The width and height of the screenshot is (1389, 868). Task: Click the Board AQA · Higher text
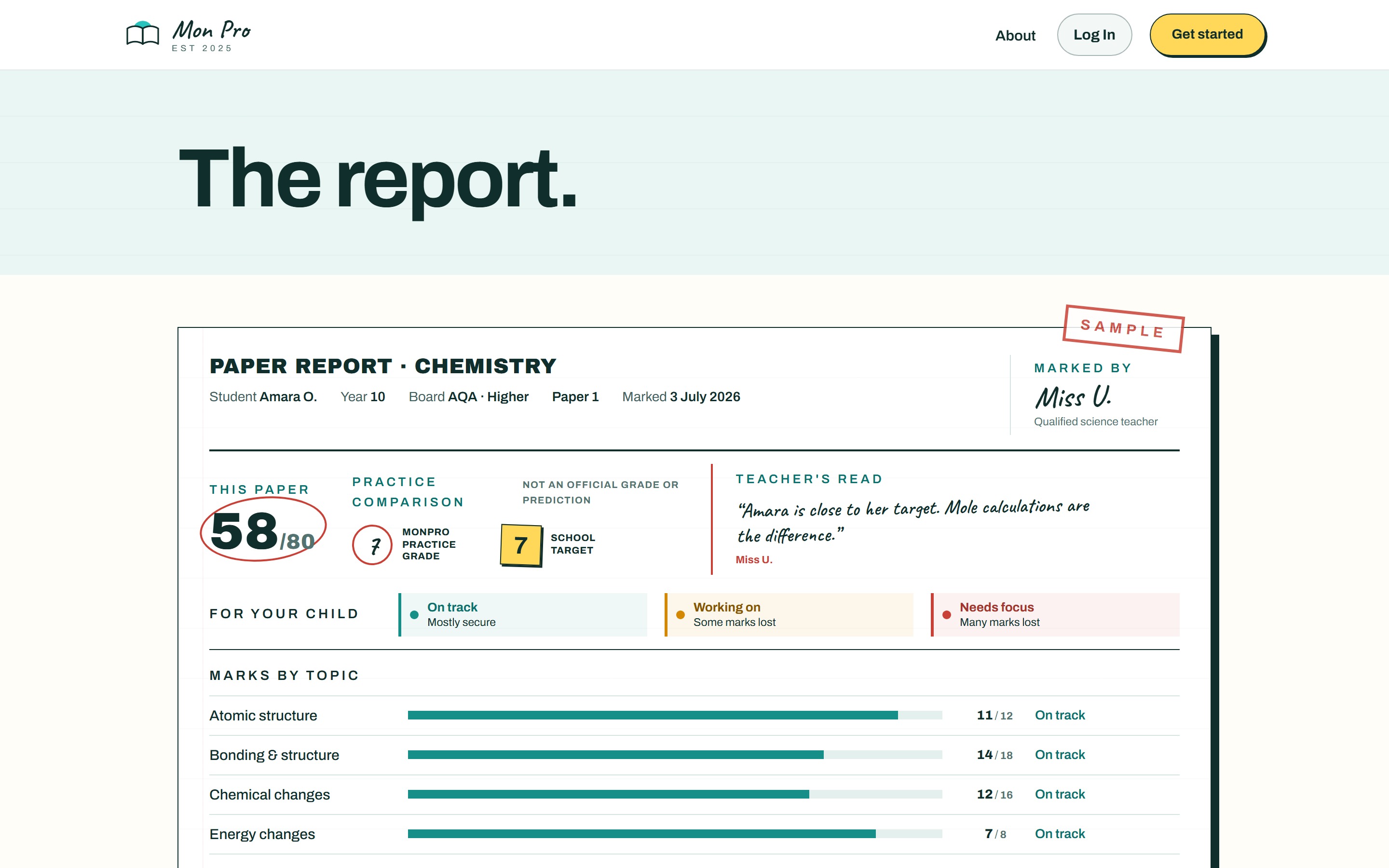(x=468, y=397)
